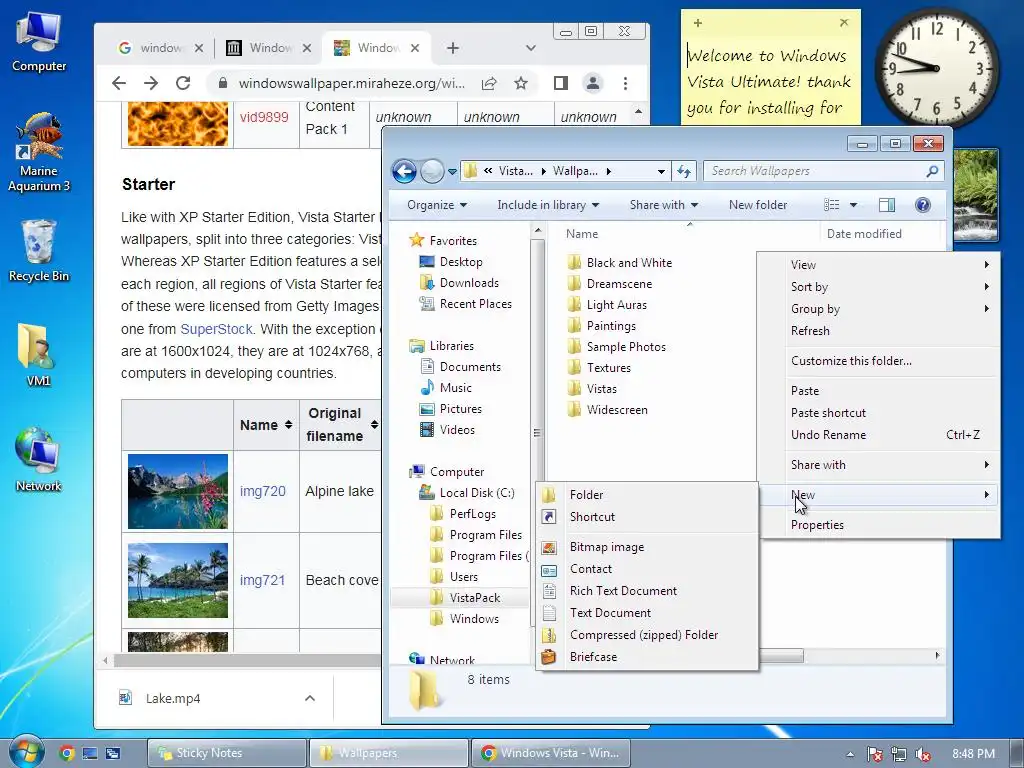Launch Chrome from quick launch

point(67,753)
